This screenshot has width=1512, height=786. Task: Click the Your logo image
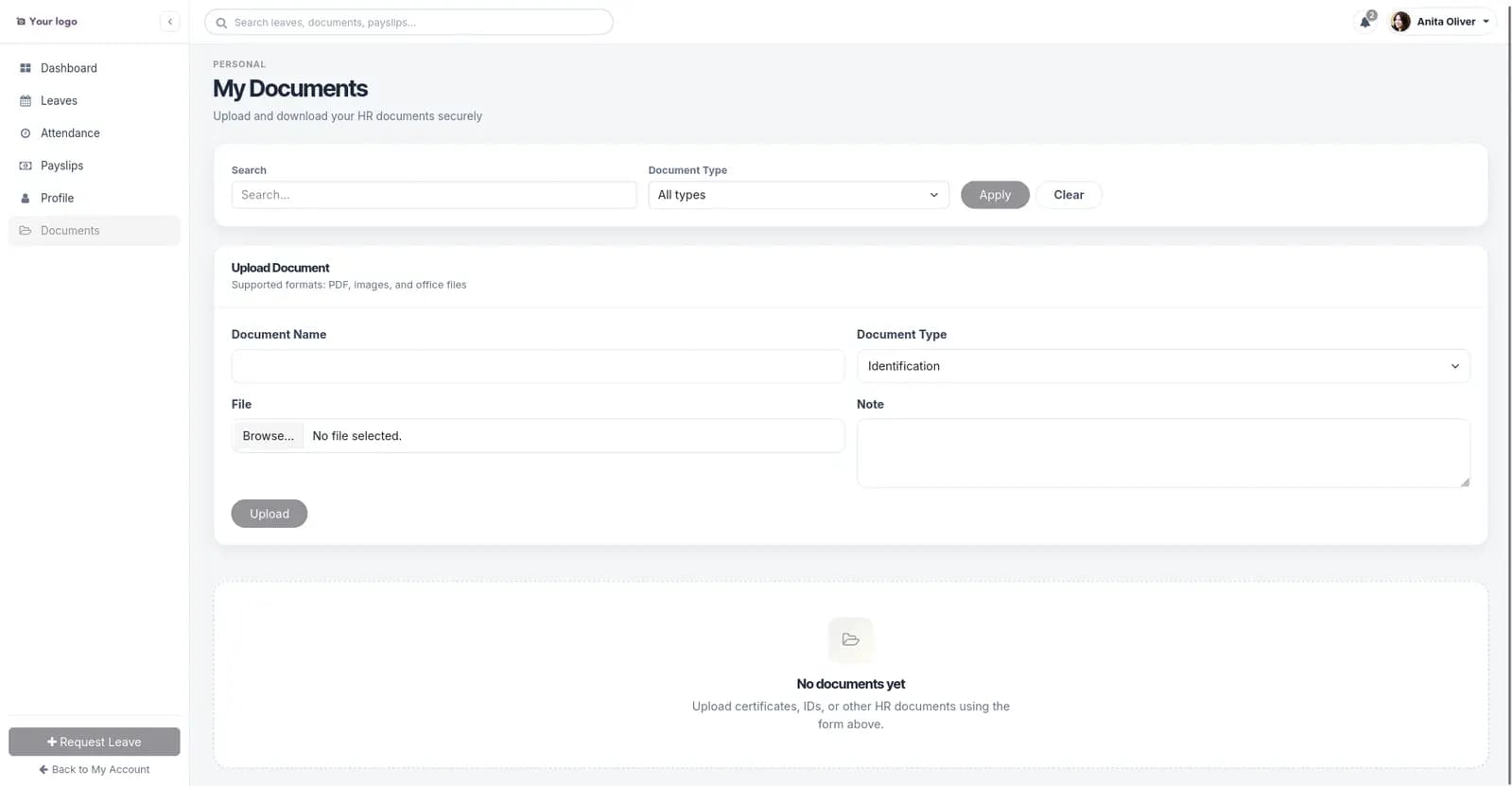[46, 21]
